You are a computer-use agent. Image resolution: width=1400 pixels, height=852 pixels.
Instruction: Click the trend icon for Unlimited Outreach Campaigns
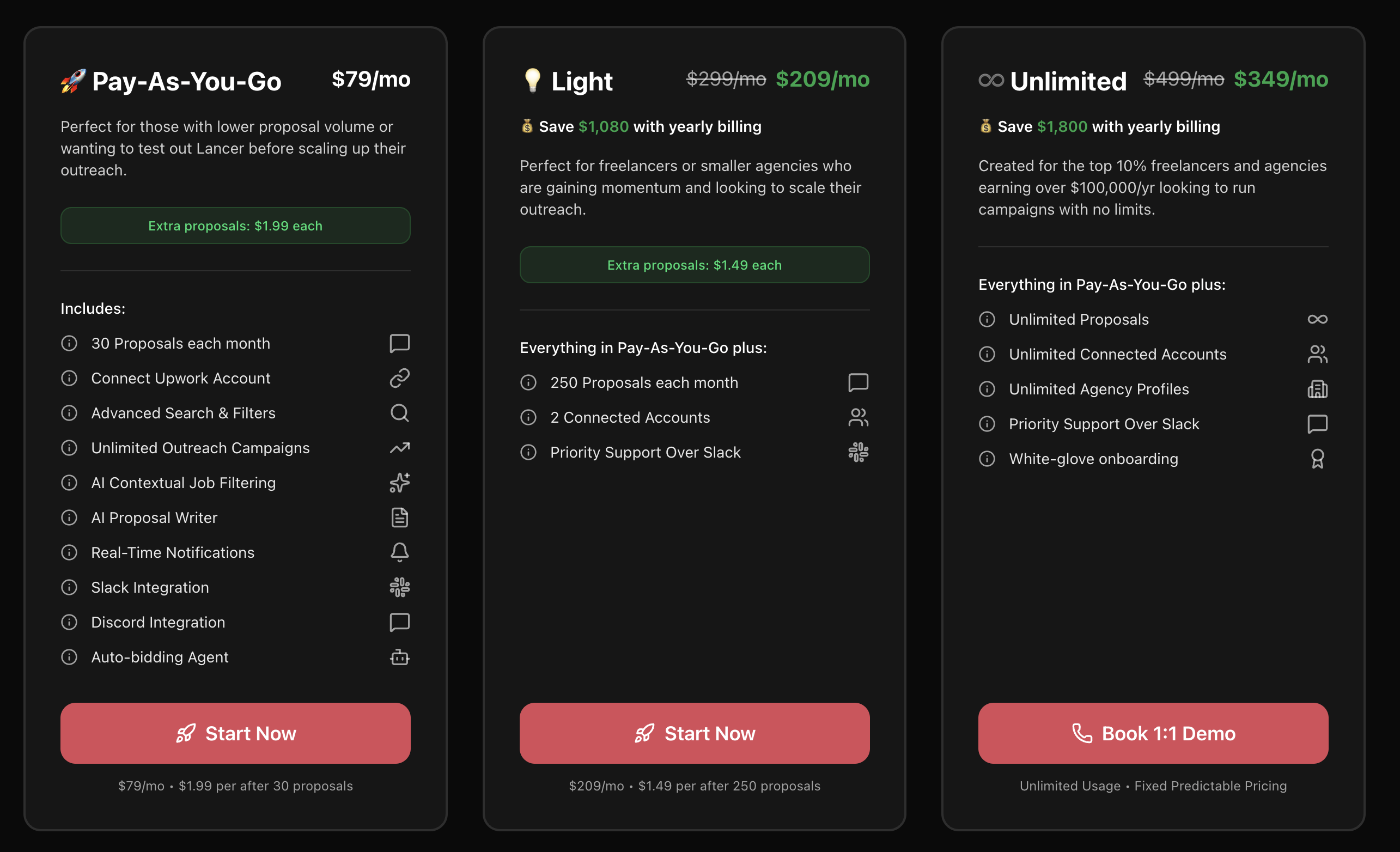point(399,448)
